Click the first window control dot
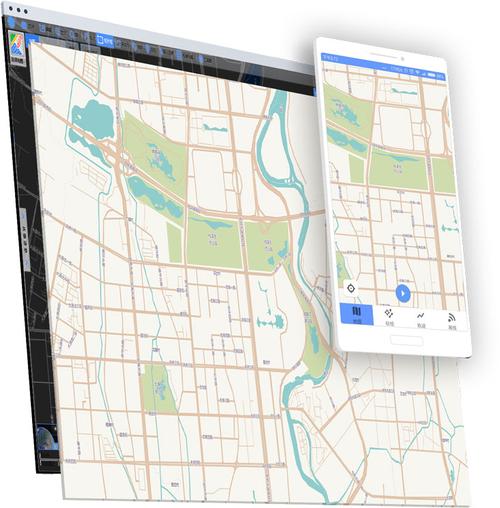 tap(11, 8)
